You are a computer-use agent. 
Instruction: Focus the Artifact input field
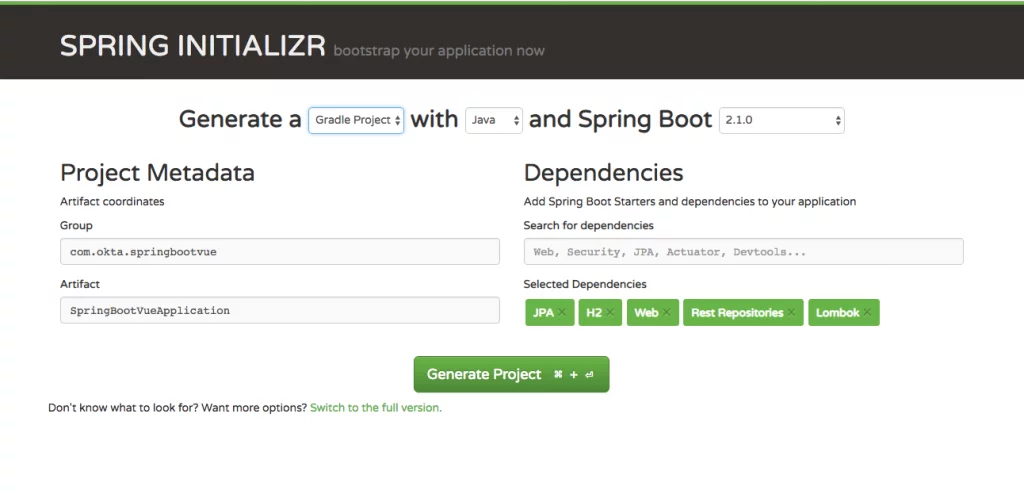(280, 310)
